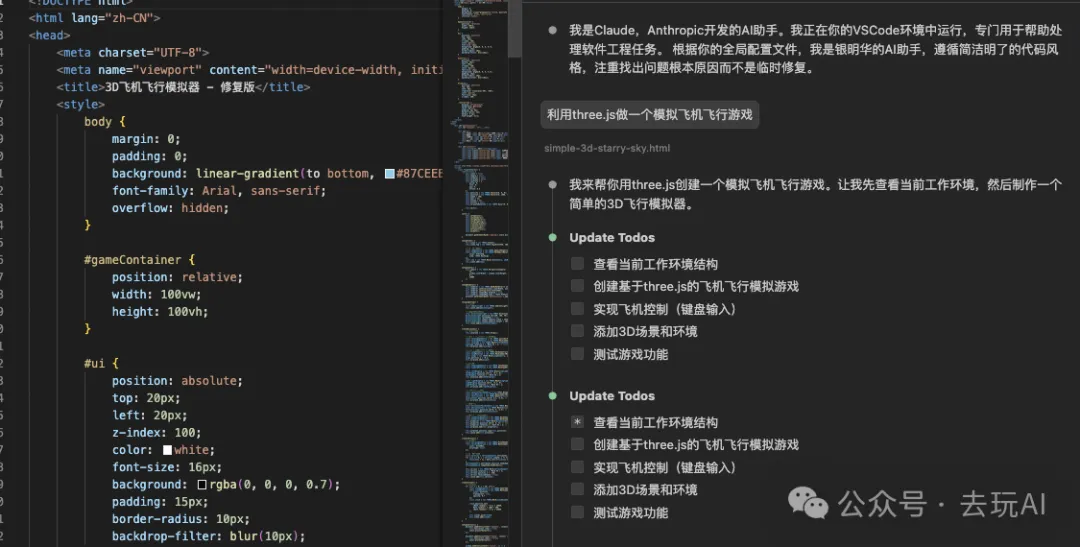
Task: Click the 'position: relative;' line
Action: coord(178,277)
